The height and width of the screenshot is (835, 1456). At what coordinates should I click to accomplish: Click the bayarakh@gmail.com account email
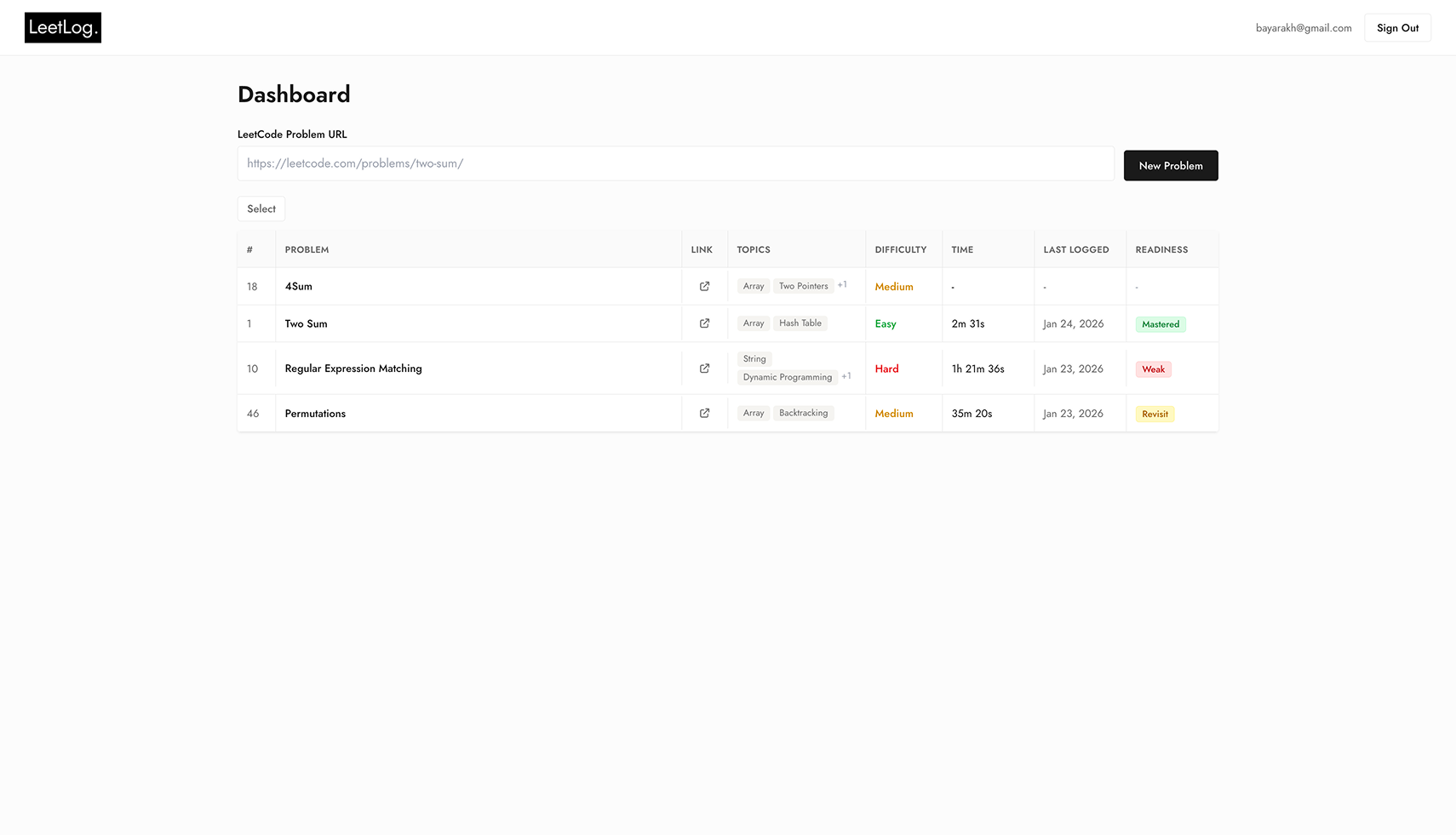point(1303,27)
